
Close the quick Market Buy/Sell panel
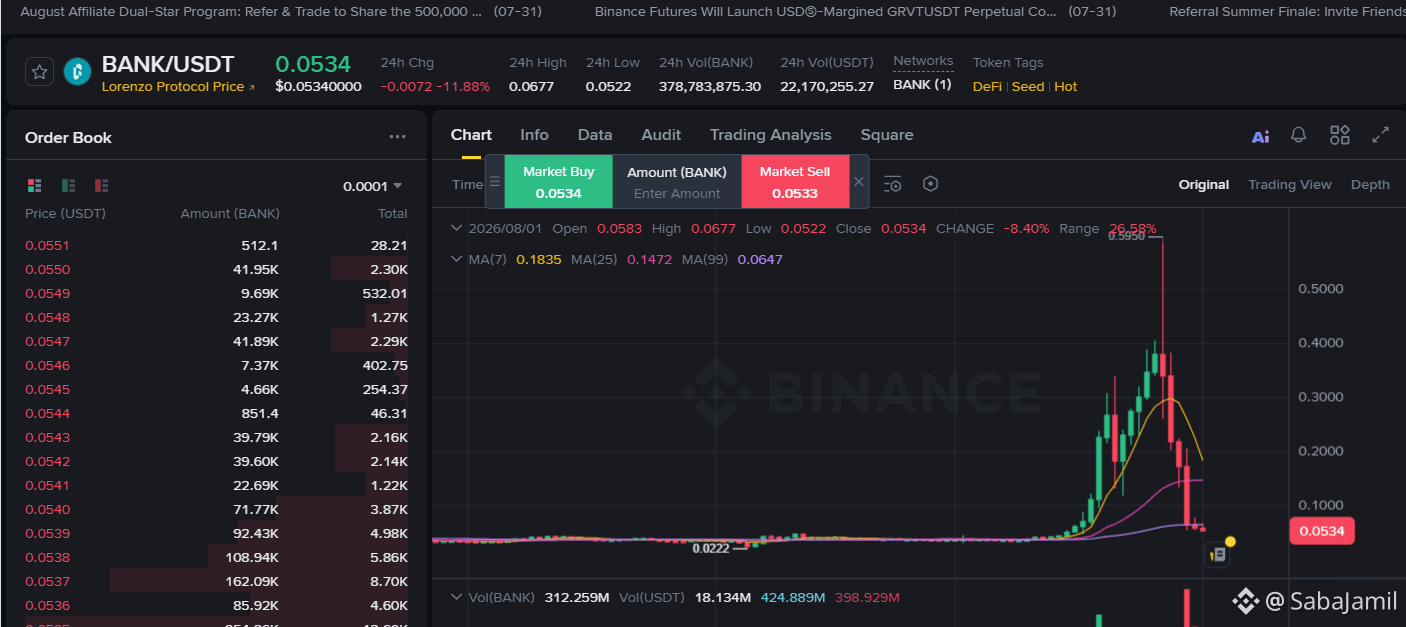coord(858,182)
